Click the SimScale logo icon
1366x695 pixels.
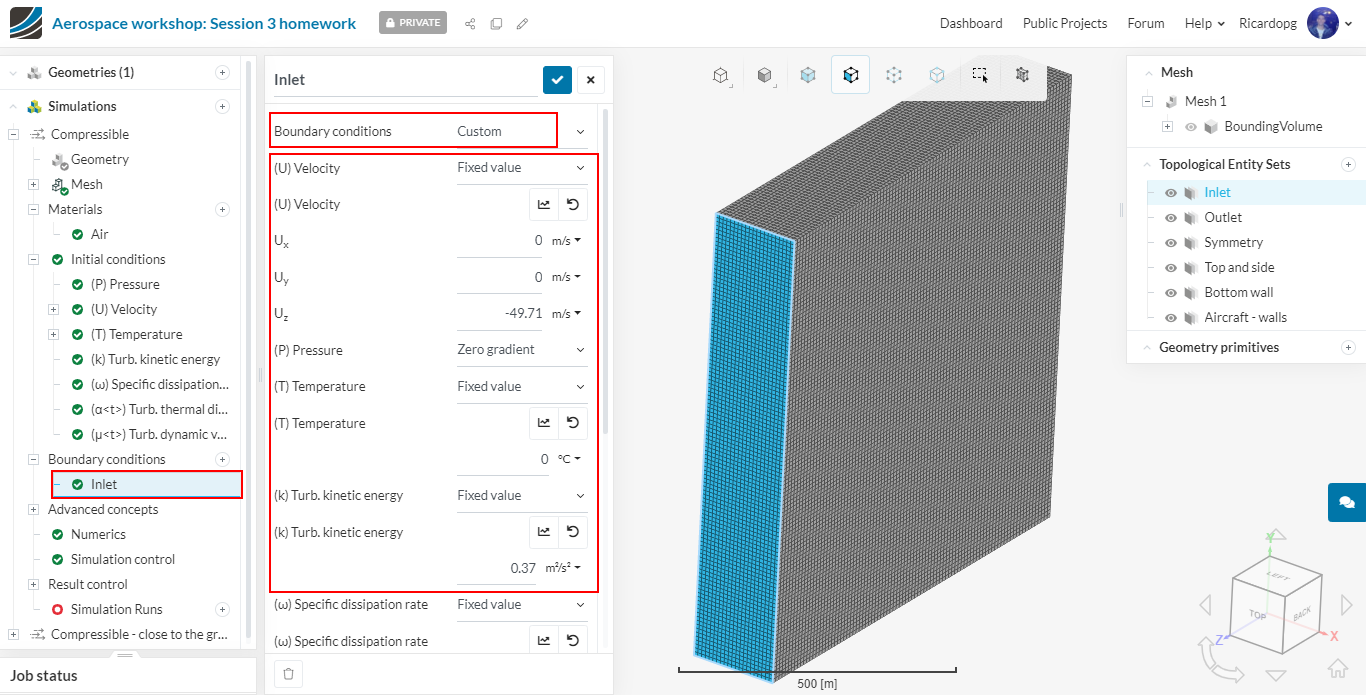(x=26, y=22)
